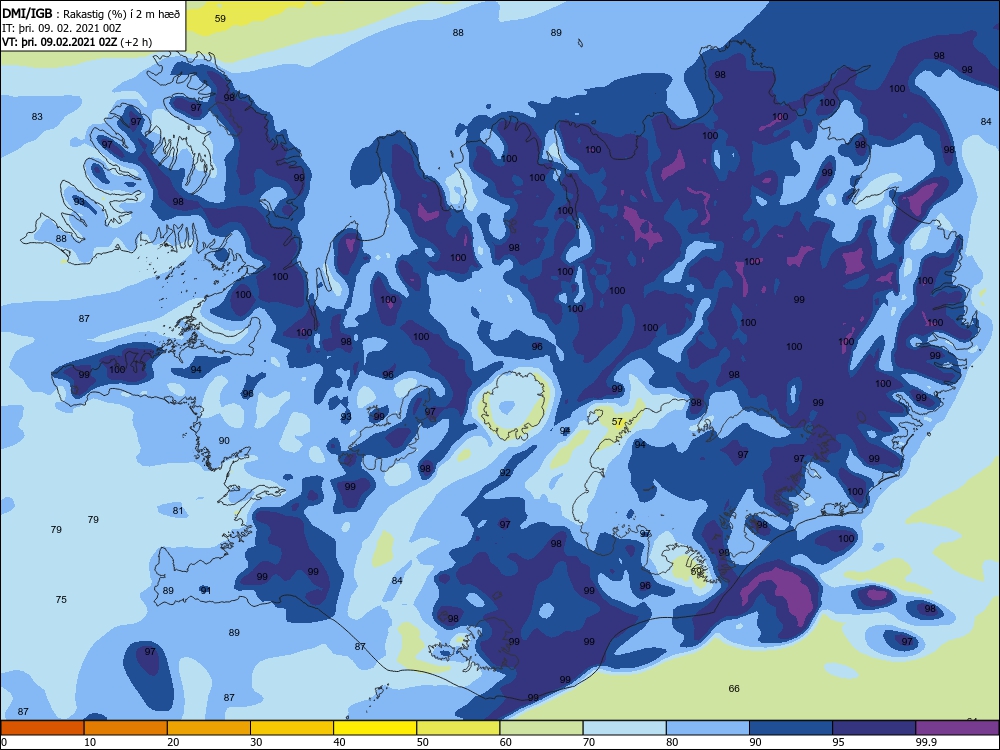The height and width of the screenshot is (750, 1000).
Task: Click the purple above-99.9 legend swatch
Action: pos(957,728)
